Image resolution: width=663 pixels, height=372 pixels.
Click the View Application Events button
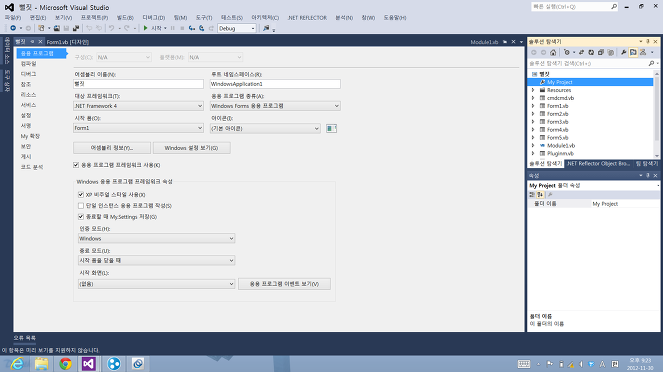[x=284, y=284]
